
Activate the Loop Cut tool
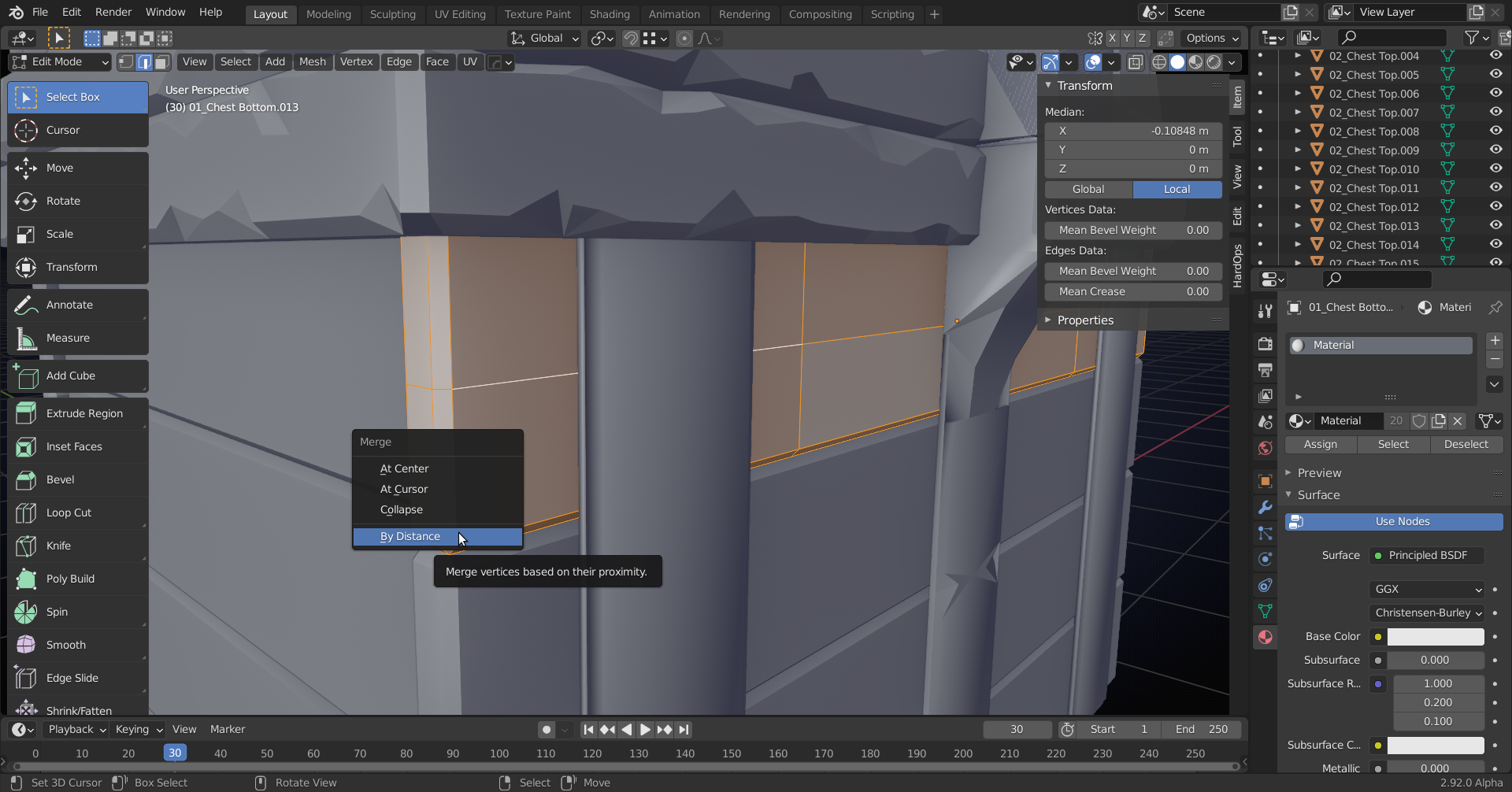coord(76,513)
